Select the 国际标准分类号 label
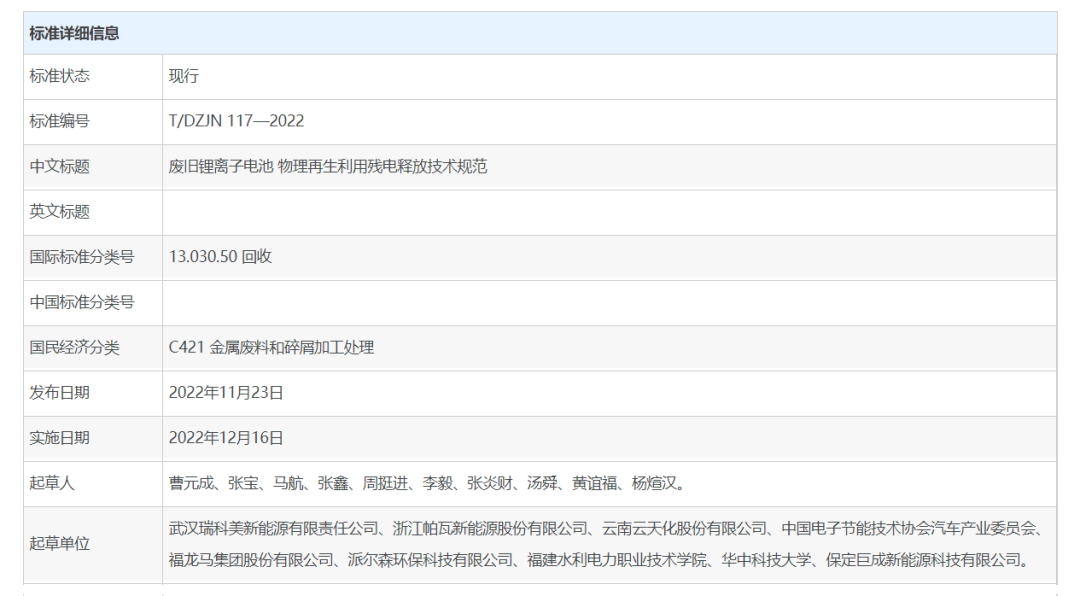Screen dimensions: 1080x596 pos(81,256)
